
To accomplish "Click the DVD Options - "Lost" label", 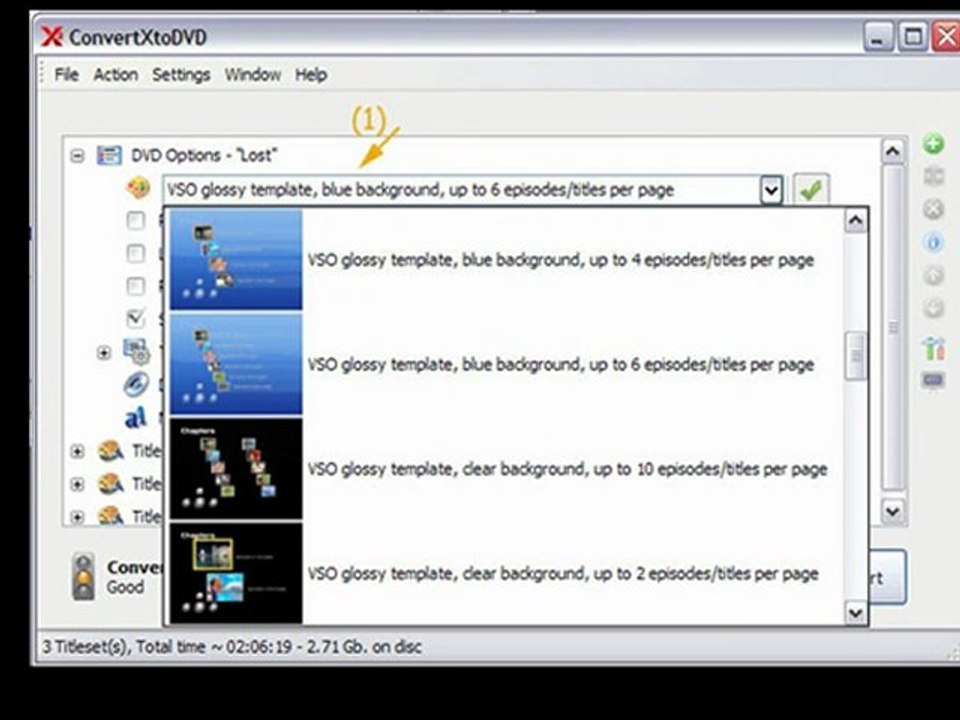I will tap(204, 156).
